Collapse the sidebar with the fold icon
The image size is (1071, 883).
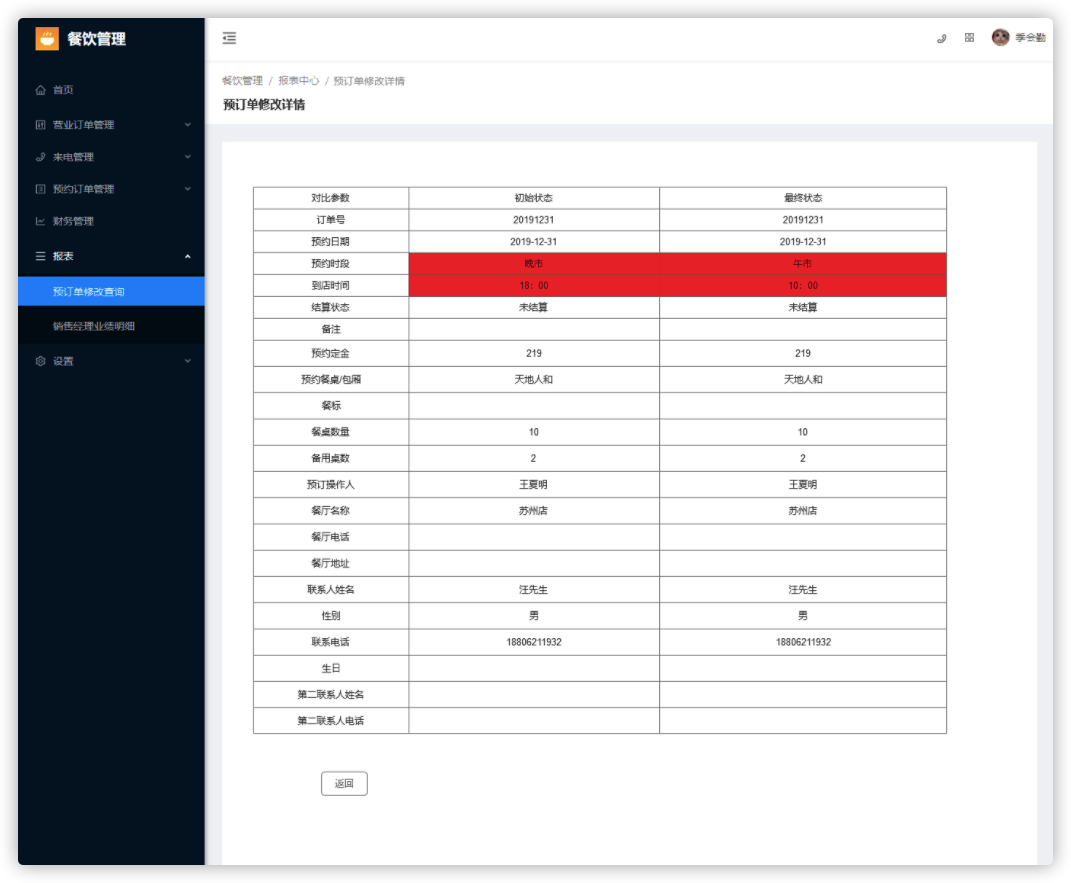click(x=230, y=38)
